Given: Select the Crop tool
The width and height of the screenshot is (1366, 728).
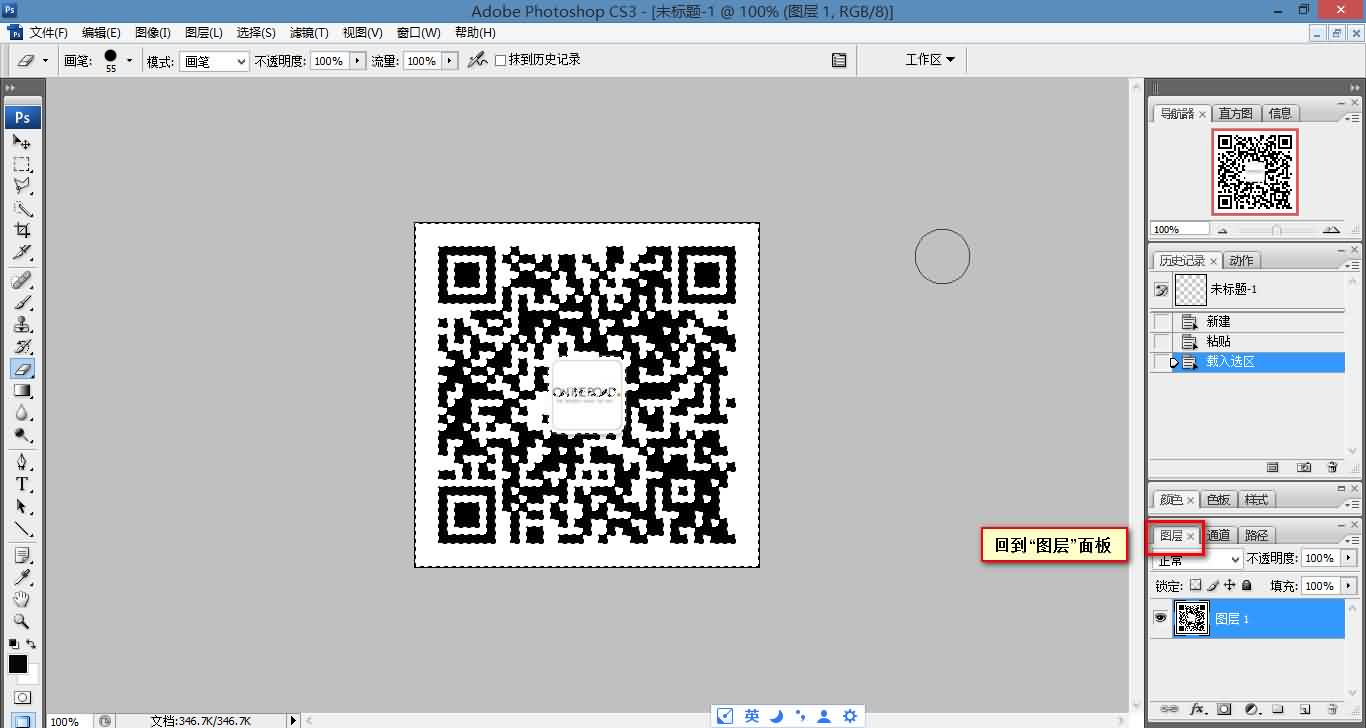Looking at the screenshot, I should (22, 231).
